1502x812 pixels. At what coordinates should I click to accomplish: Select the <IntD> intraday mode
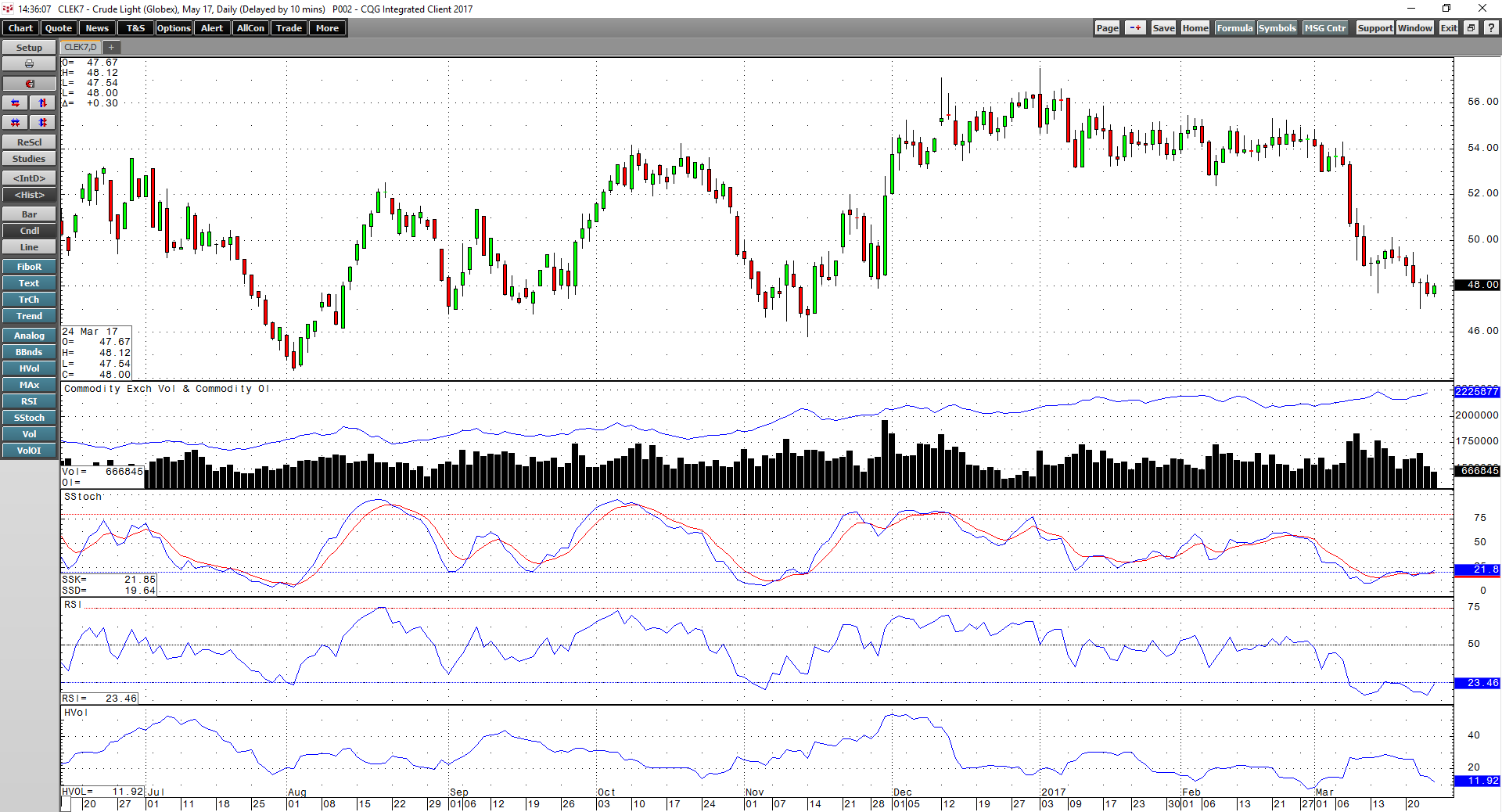coord(29,178)
